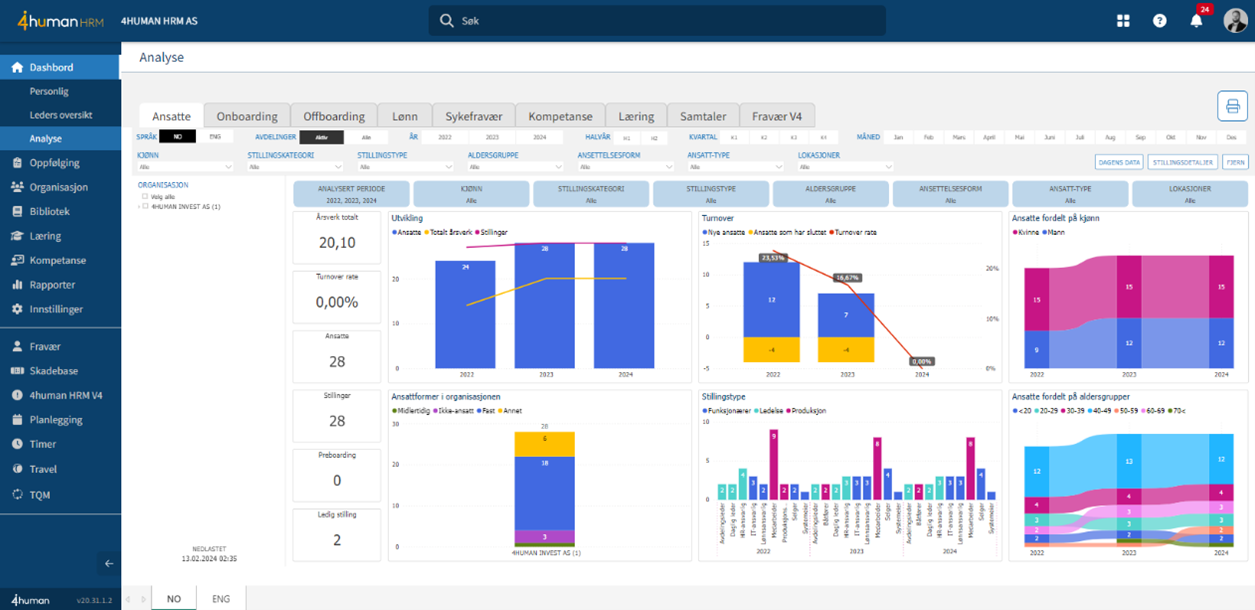
Task: Expand the Aldersgruppe dropdown
Action: [515, 167]
